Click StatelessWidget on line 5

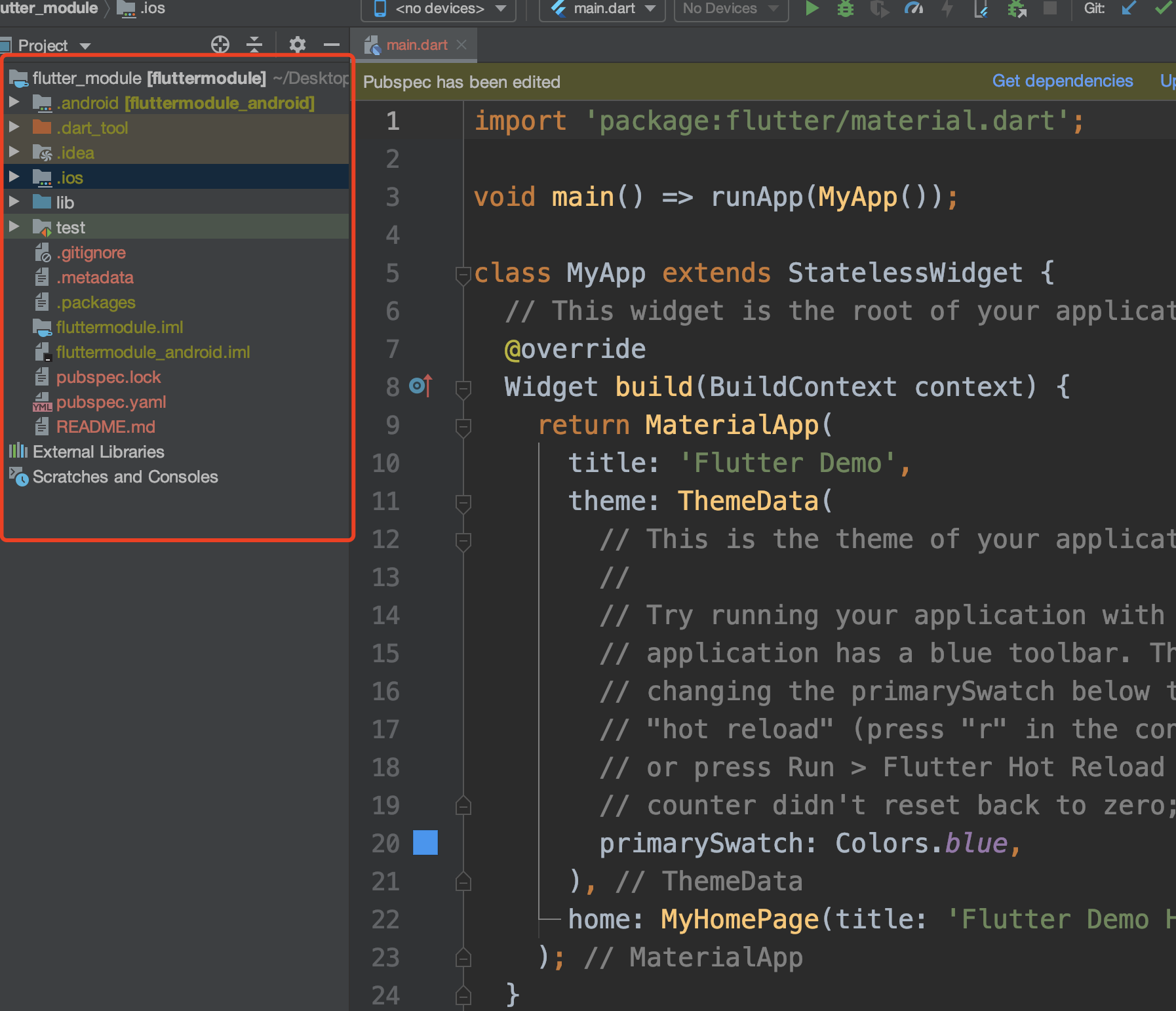[905, 273]
